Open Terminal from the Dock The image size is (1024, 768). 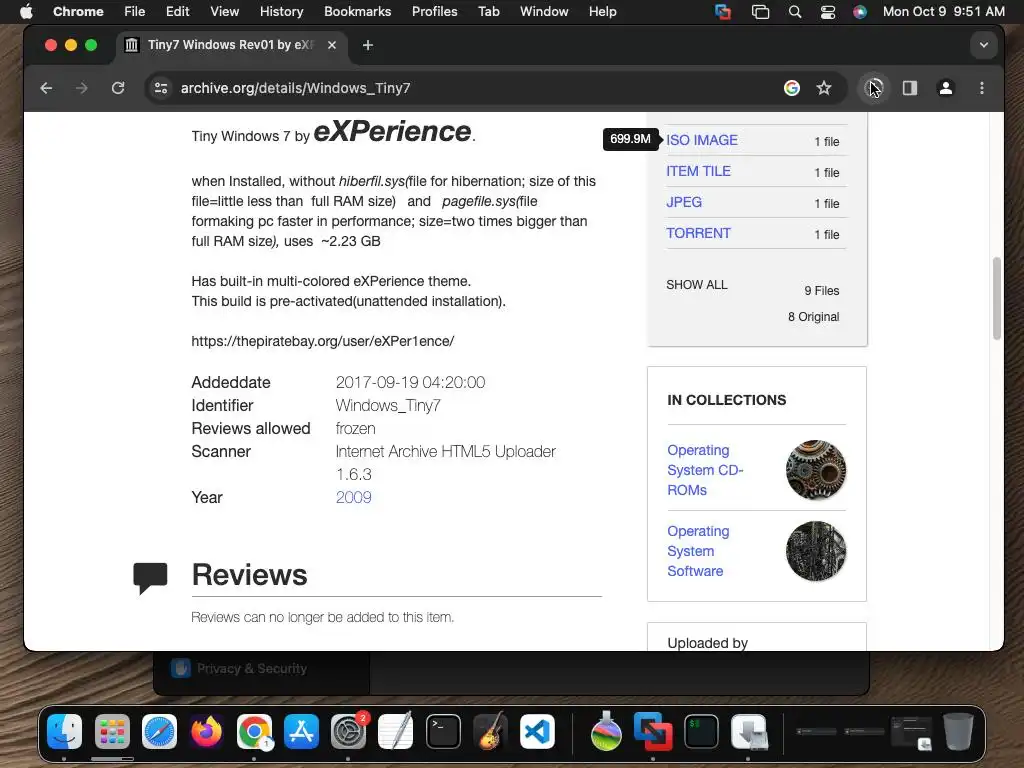click(443, 731)
